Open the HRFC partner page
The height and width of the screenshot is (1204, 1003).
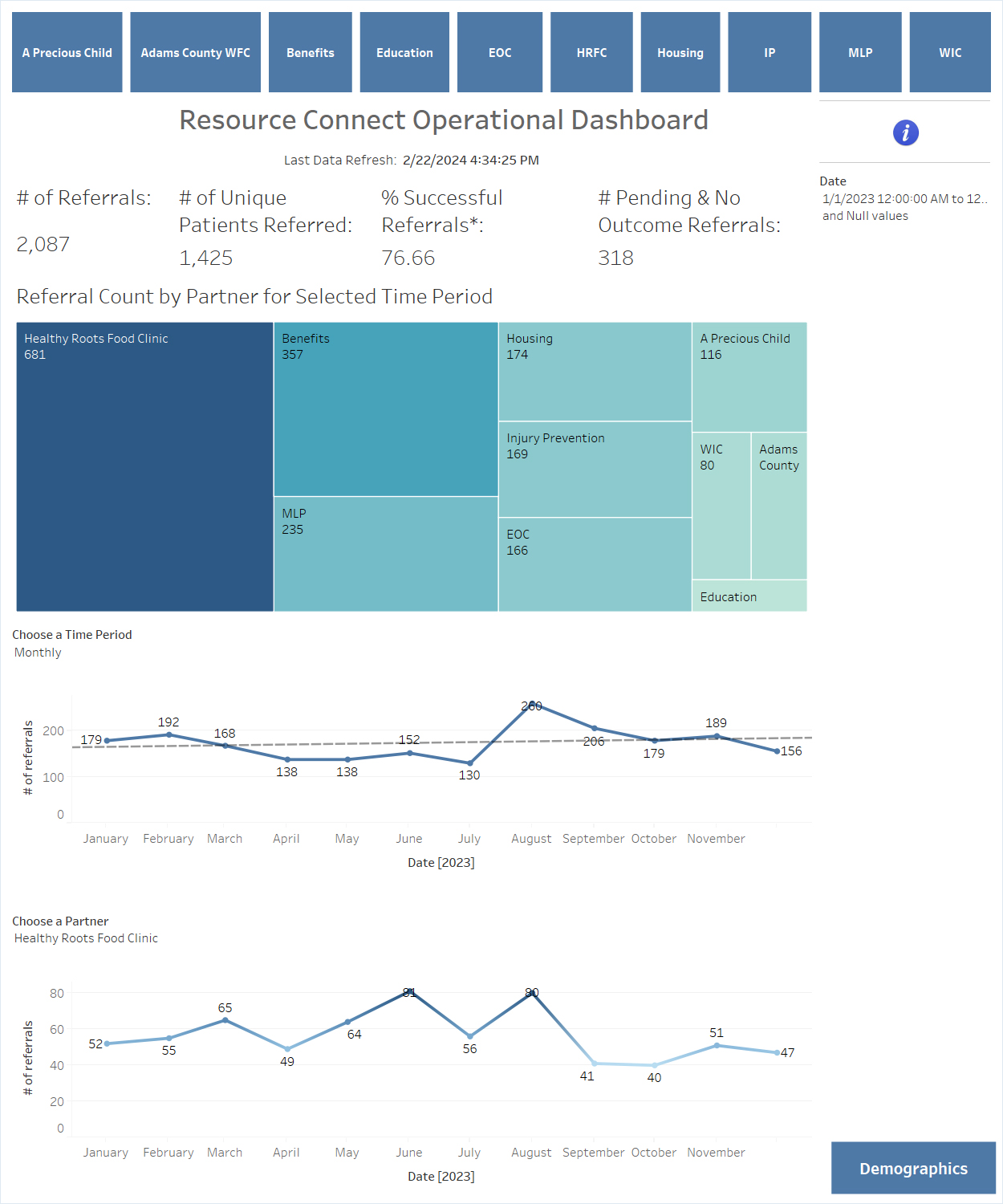pyautogui.click(x=591, y=52)
